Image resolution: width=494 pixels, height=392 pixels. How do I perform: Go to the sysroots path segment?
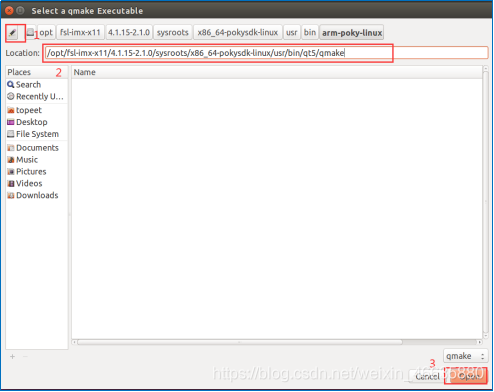(173, 33)
